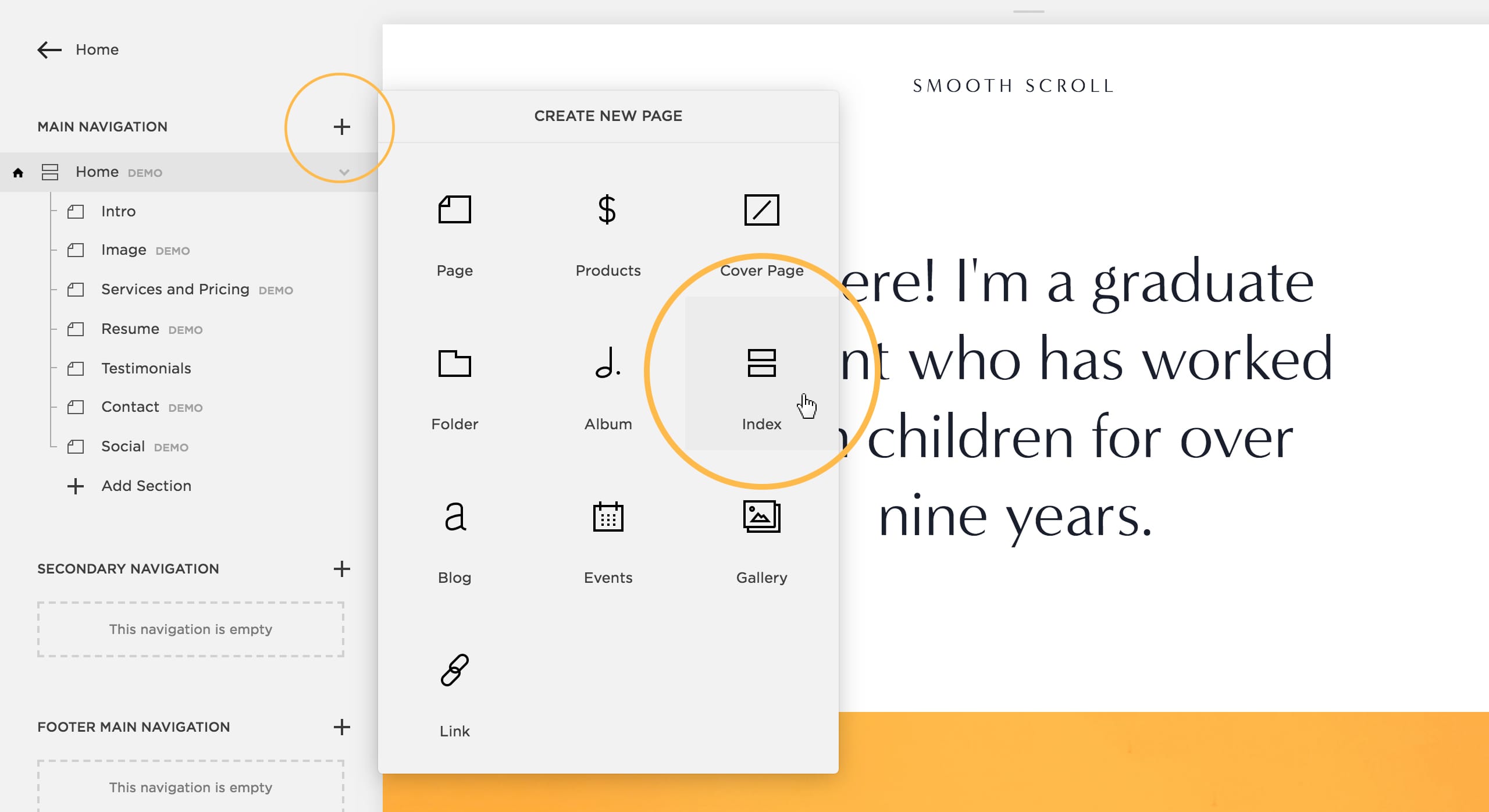Select the Cover Page type icon
The image size is (1489, 812).
click(x=761, y=210)
